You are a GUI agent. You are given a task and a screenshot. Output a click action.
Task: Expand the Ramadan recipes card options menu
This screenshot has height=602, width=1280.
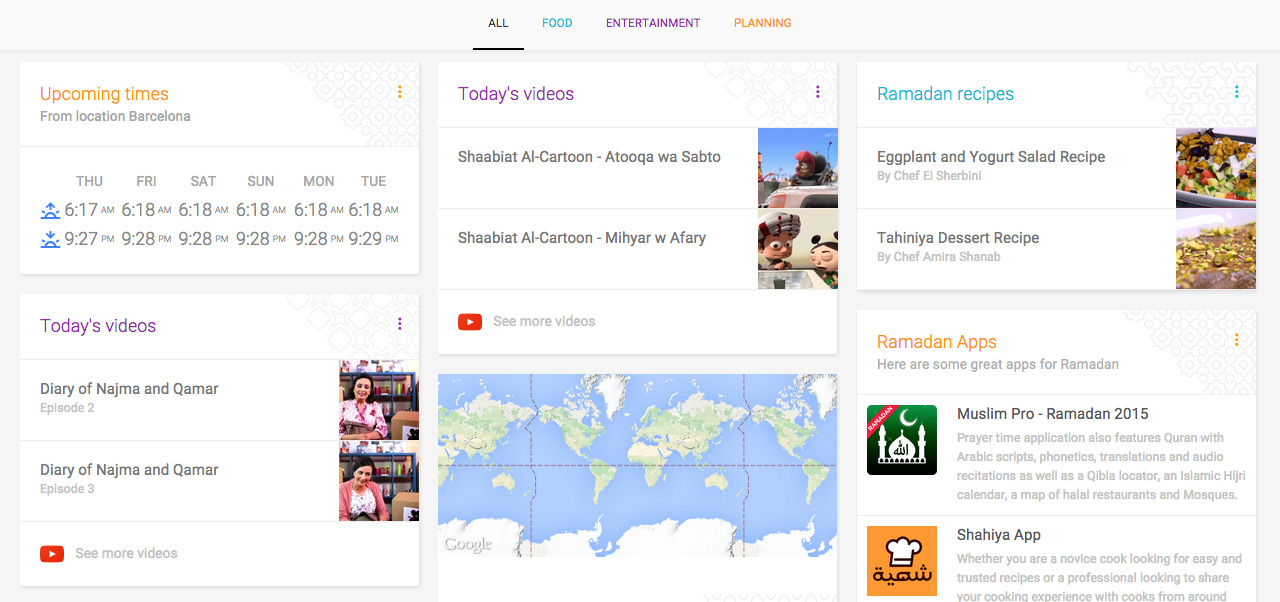pyautogui.click(x=1236, y=92)
